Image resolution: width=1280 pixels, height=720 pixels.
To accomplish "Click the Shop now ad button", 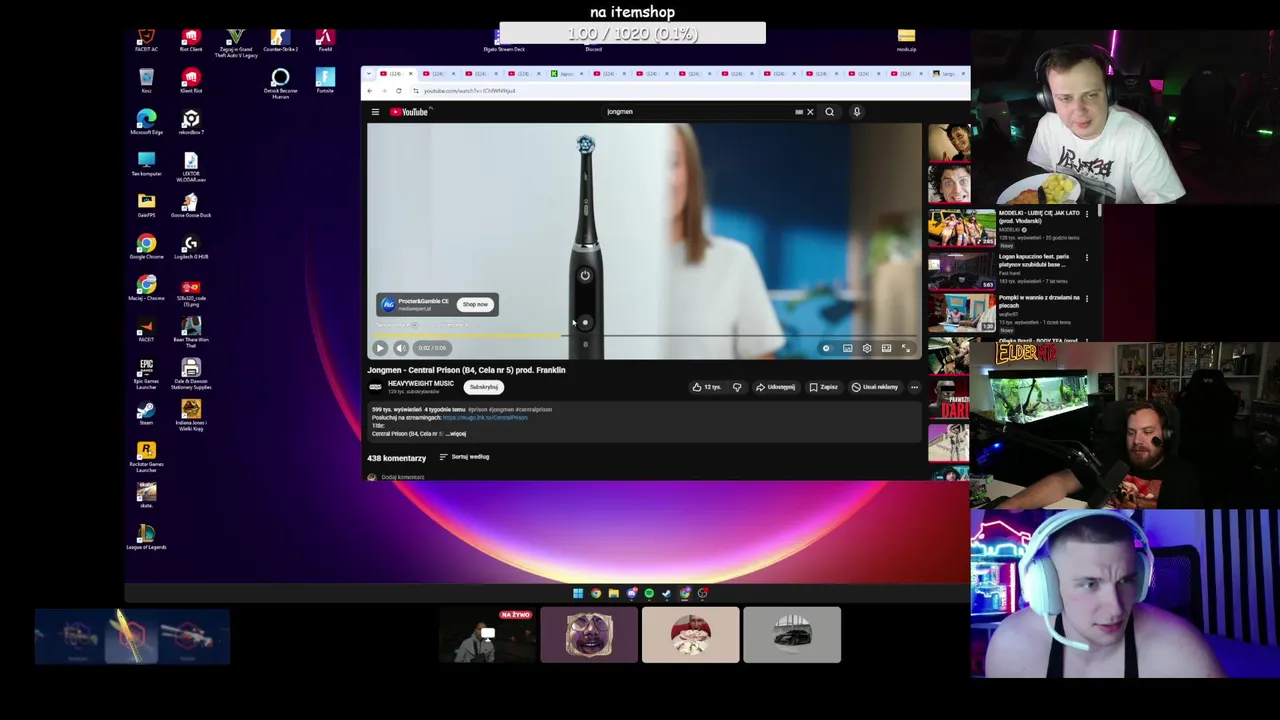I will [x=475, y=304].
